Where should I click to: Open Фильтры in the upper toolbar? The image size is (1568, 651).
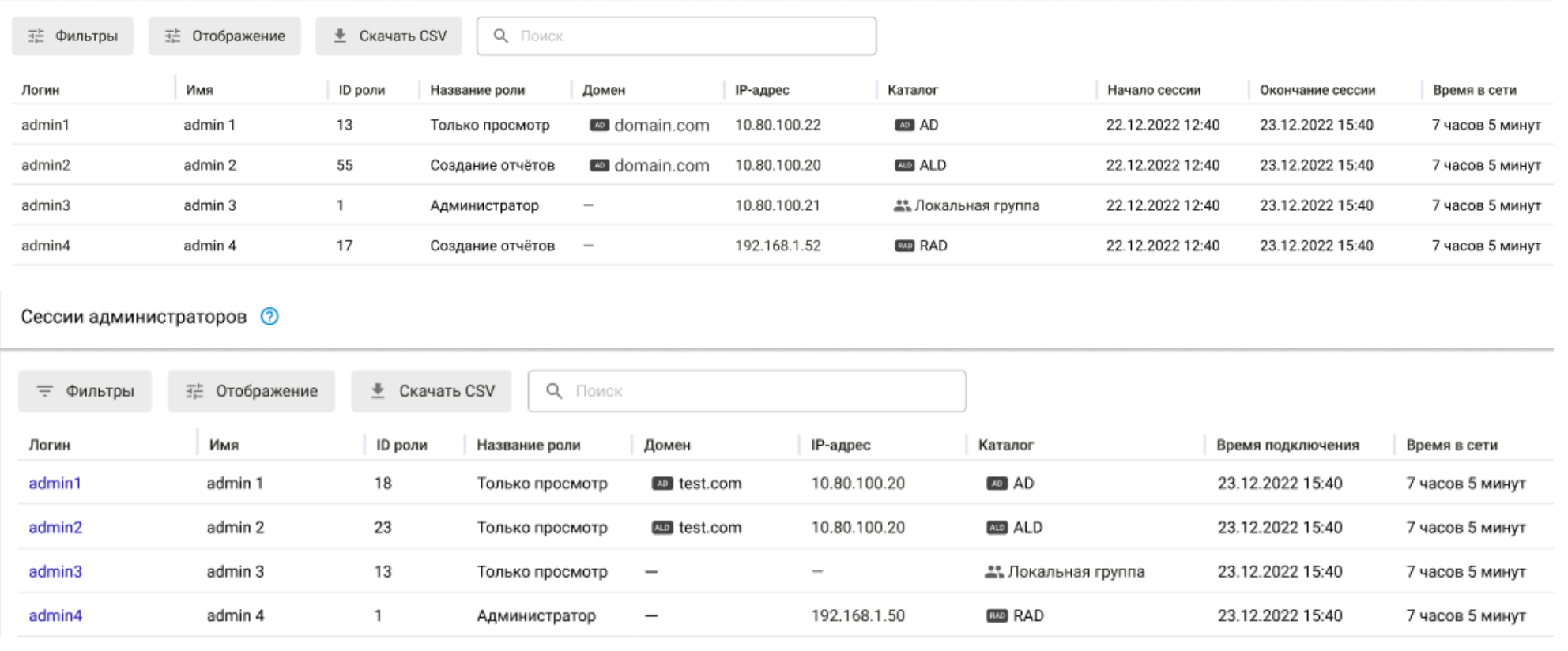(x=73, y=36)
